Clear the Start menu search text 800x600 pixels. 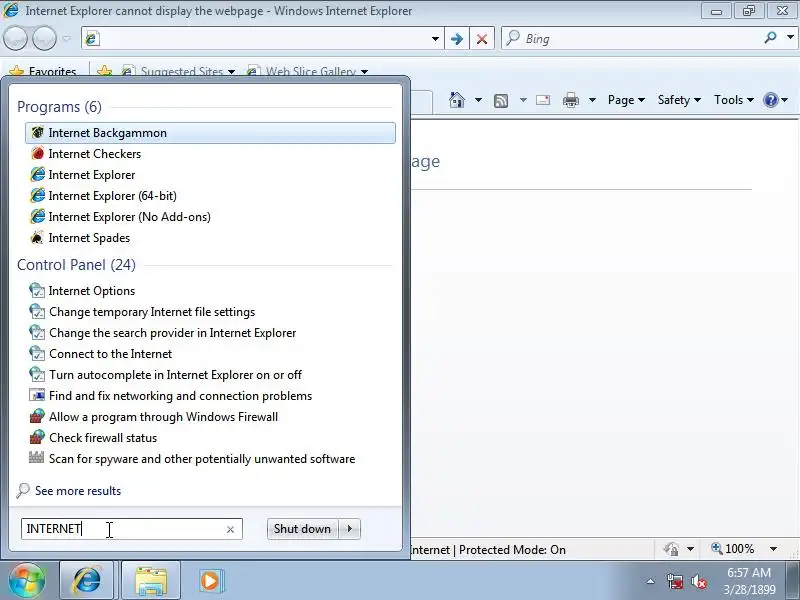[230, 530]
